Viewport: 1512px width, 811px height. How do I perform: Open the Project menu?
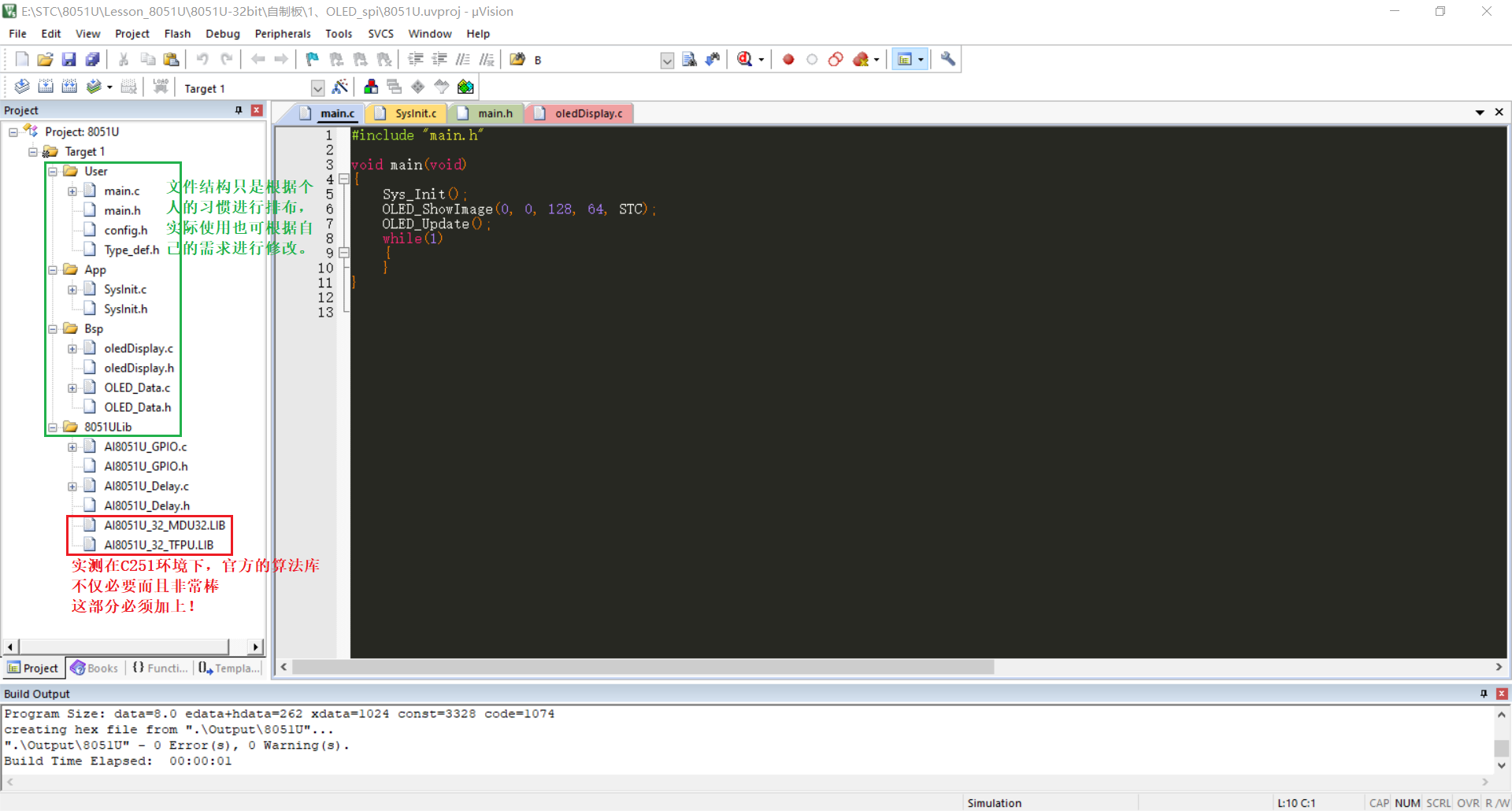(132, 34)
